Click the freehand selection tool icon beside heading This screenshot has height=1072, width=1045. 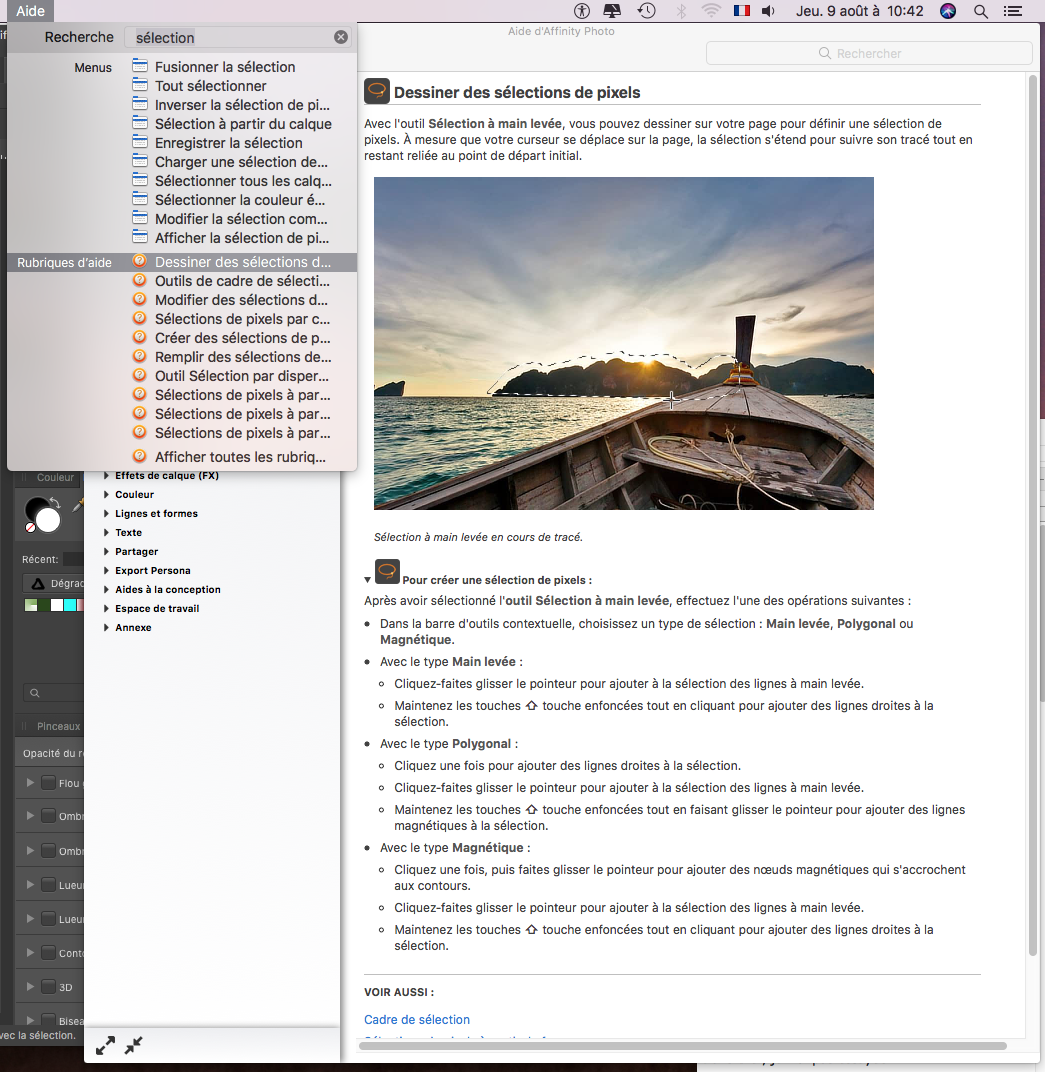(377, 91)
